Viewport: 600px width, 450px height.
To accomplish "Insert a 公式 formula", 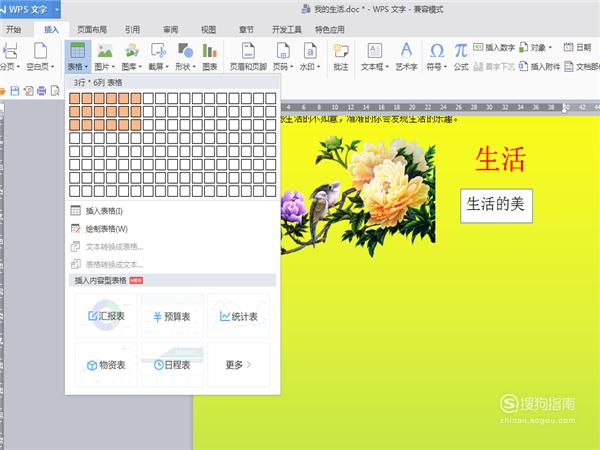I will [461, 57].
